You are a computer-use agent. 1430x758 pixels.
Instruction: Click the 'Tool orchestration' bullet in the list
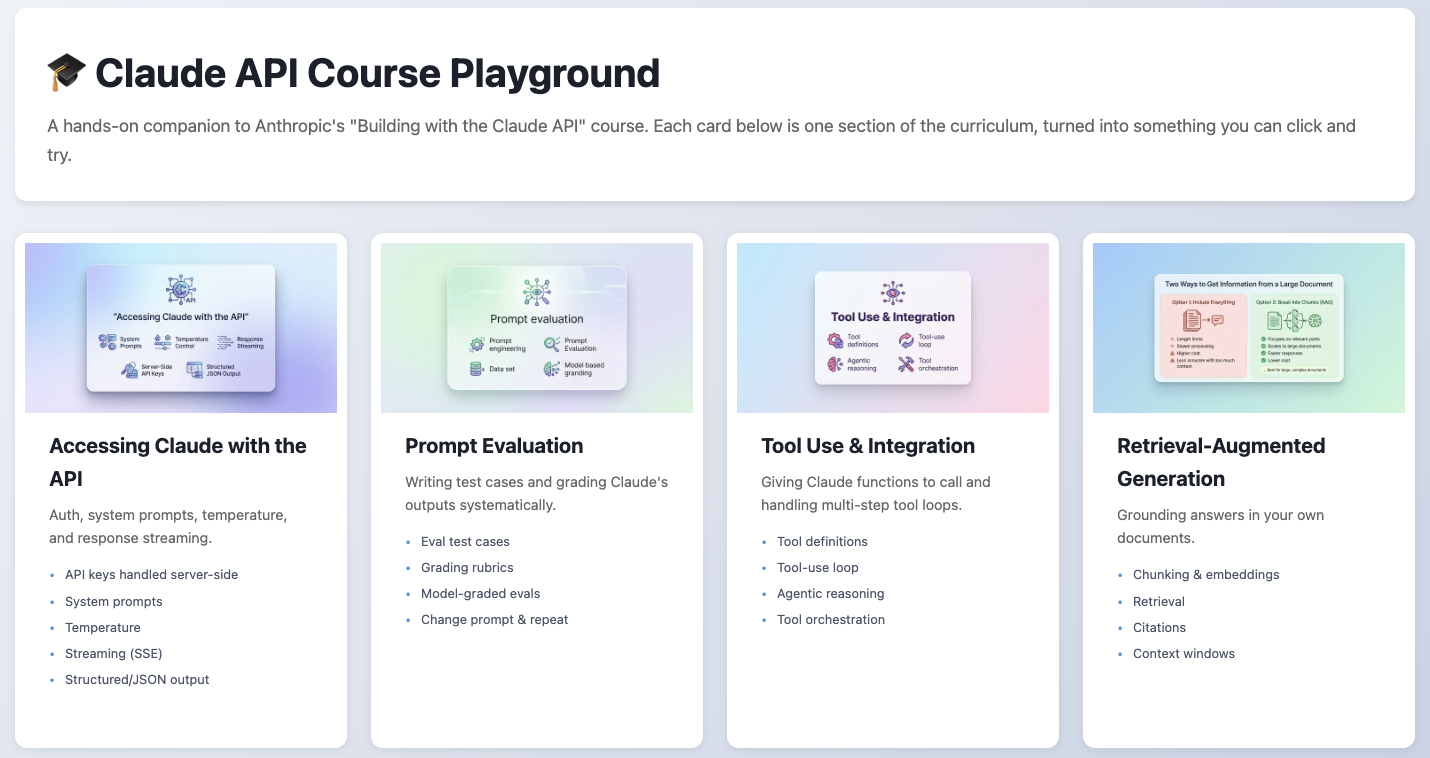pos(831,620)
